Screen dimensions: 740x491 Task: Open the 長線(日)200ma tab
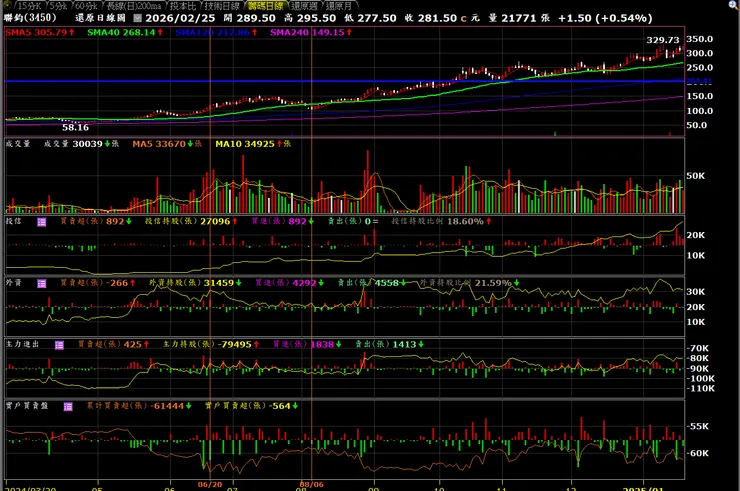click(x=134, y=6)
